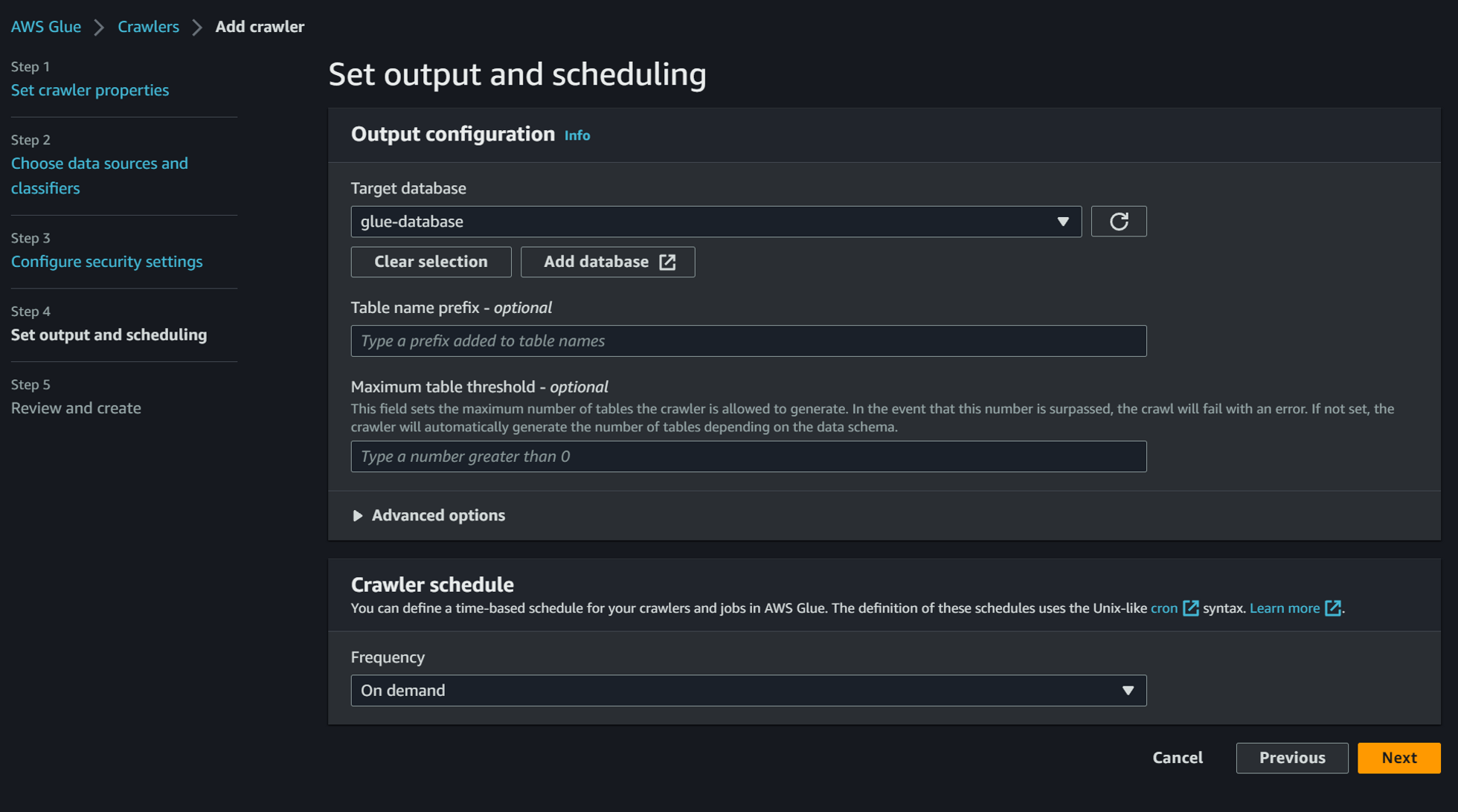Open the Frequency On demand dropdown
Screen dimensions: 1458x812
748,691
